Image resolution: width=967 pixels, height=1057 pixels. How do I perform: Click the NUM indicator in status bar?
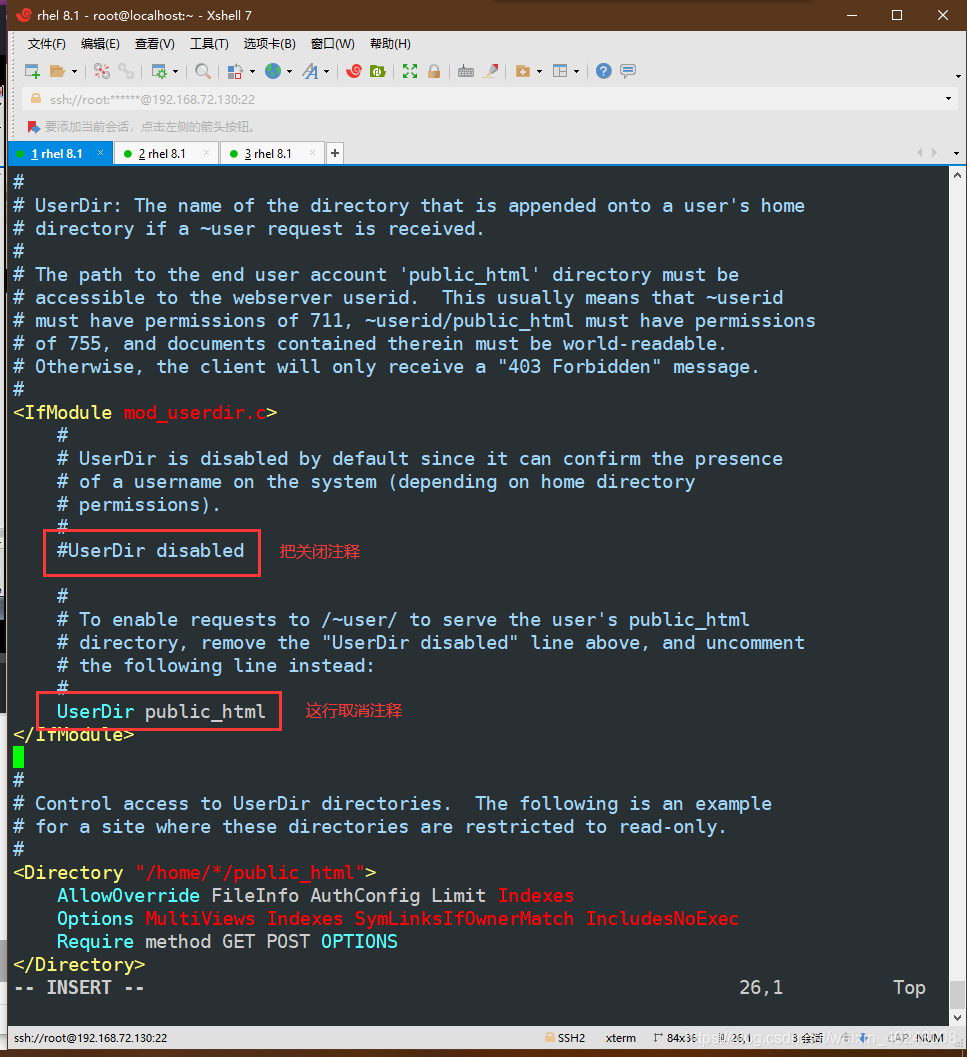(x=931, y=1038)
